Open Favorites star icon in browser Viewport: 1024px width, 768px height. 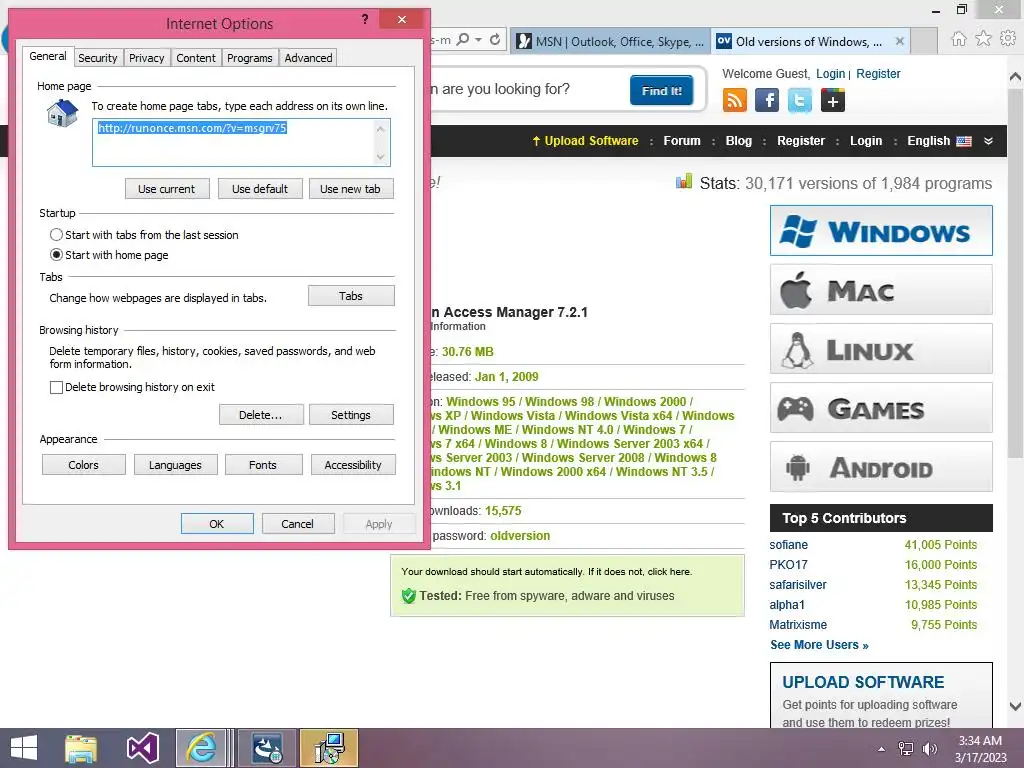pos(983,39)
